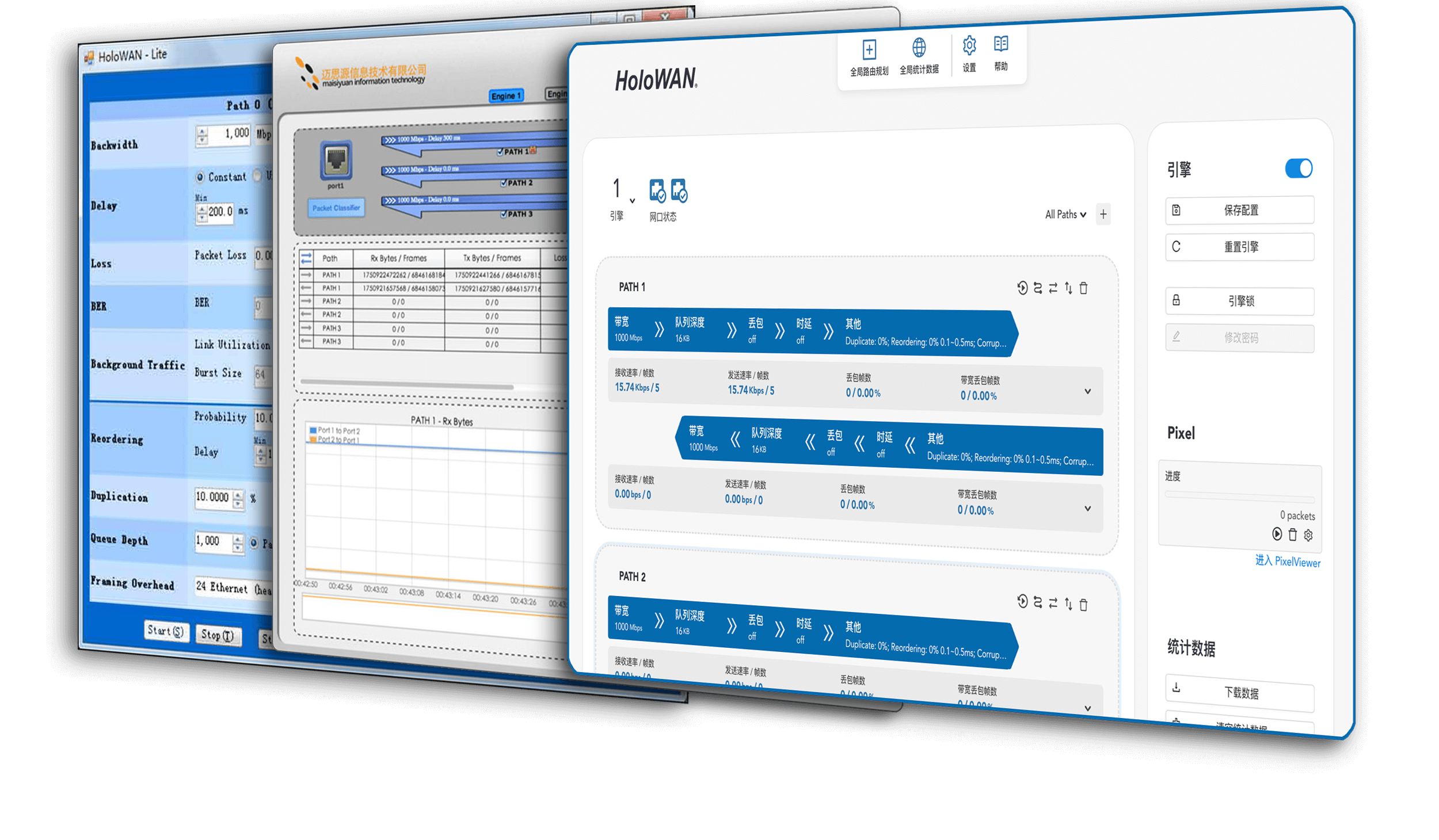This screenshot has width=1439, height=840.
Task: Click Start(S) button in HoloWAN Lite
Action: 166,631
